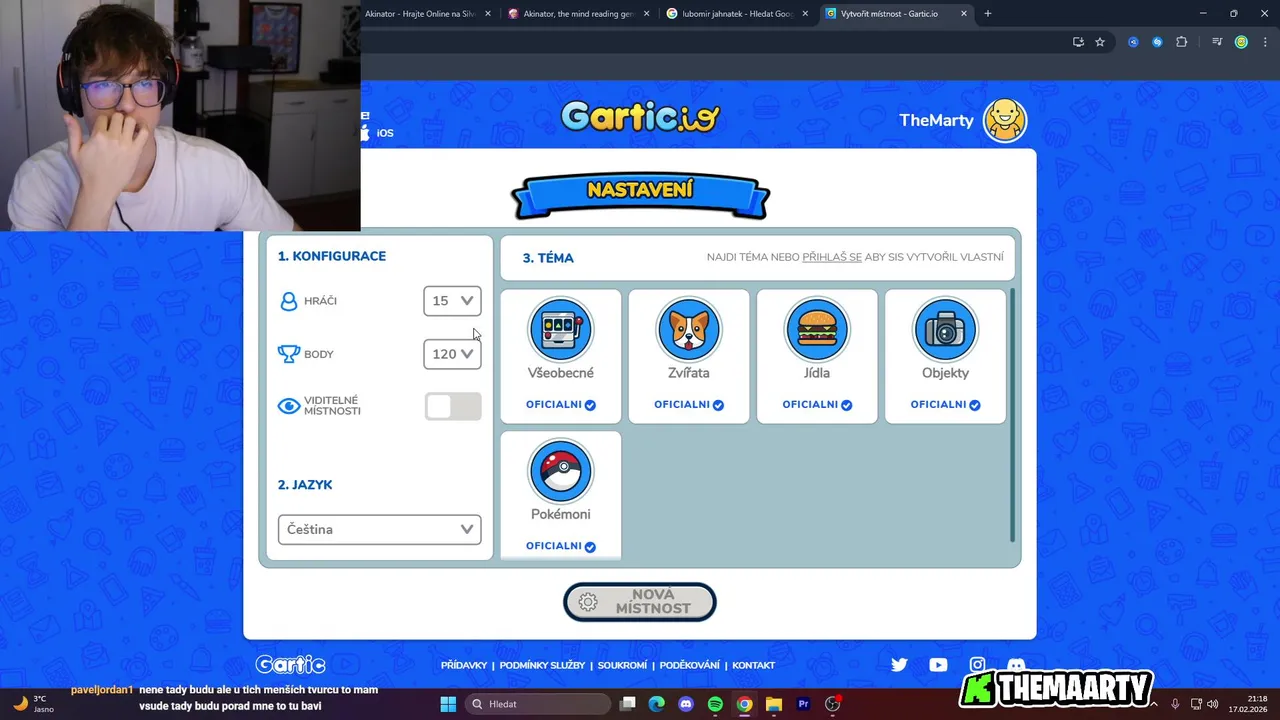This screenshot has width=1280, height=720.
Task: Click the taskbar volume icon
Action: click(1213, 704)
